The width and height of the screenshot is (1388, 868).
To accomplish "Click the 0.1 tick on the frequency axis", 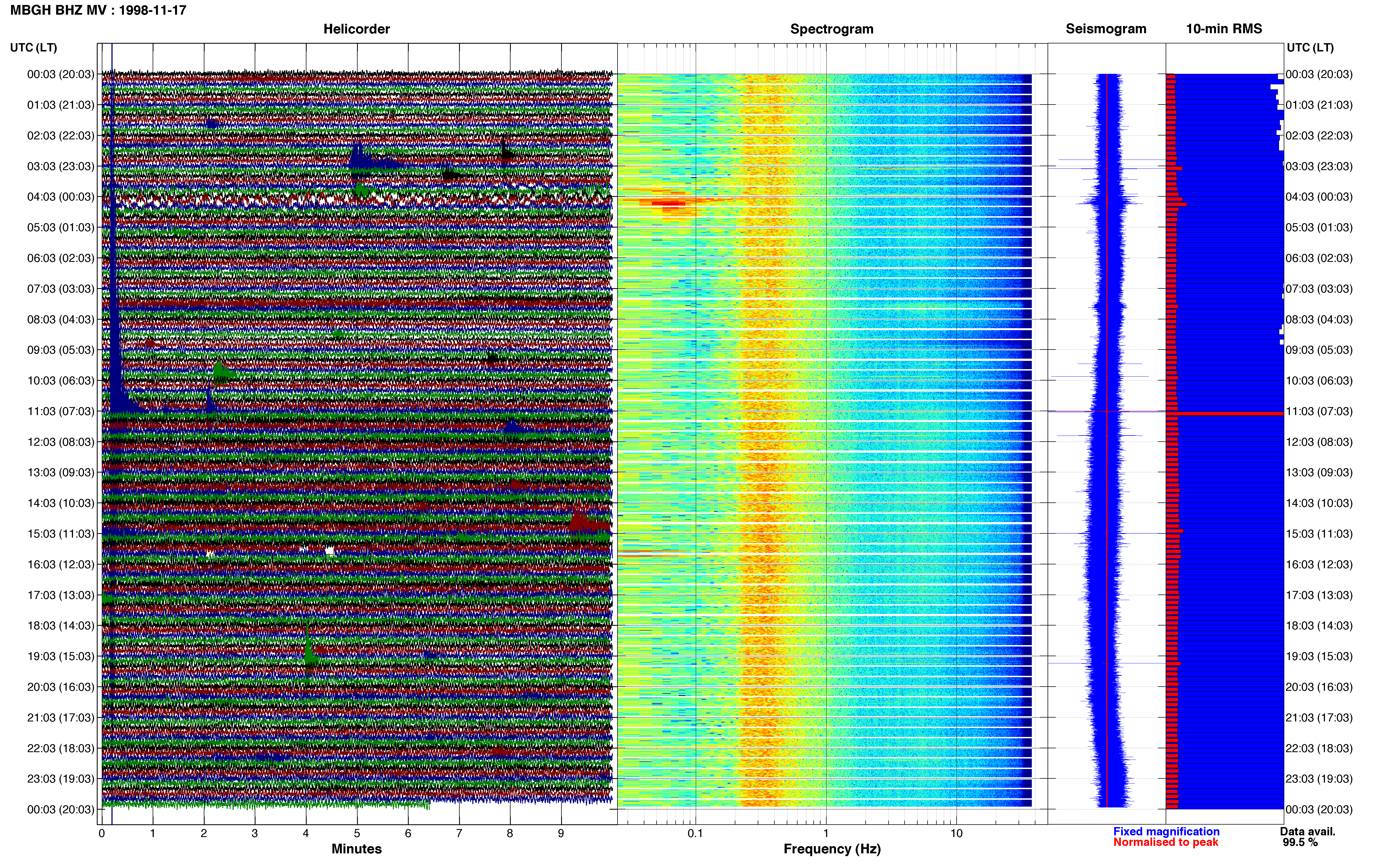I will click(x=695, y=833).
